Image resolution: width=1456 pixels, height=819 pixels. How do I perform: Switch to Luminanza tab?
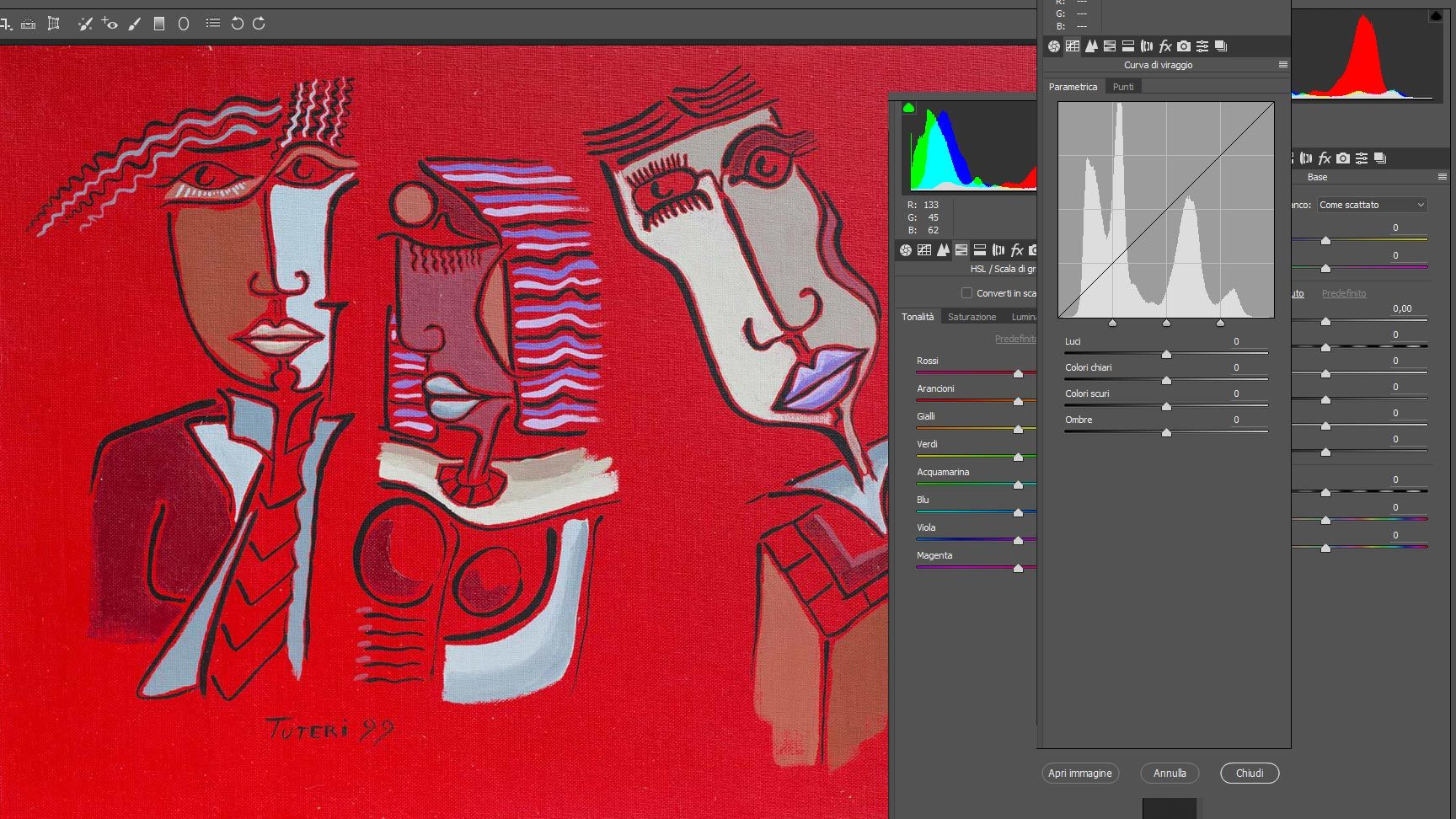[x=1023, y=317]
